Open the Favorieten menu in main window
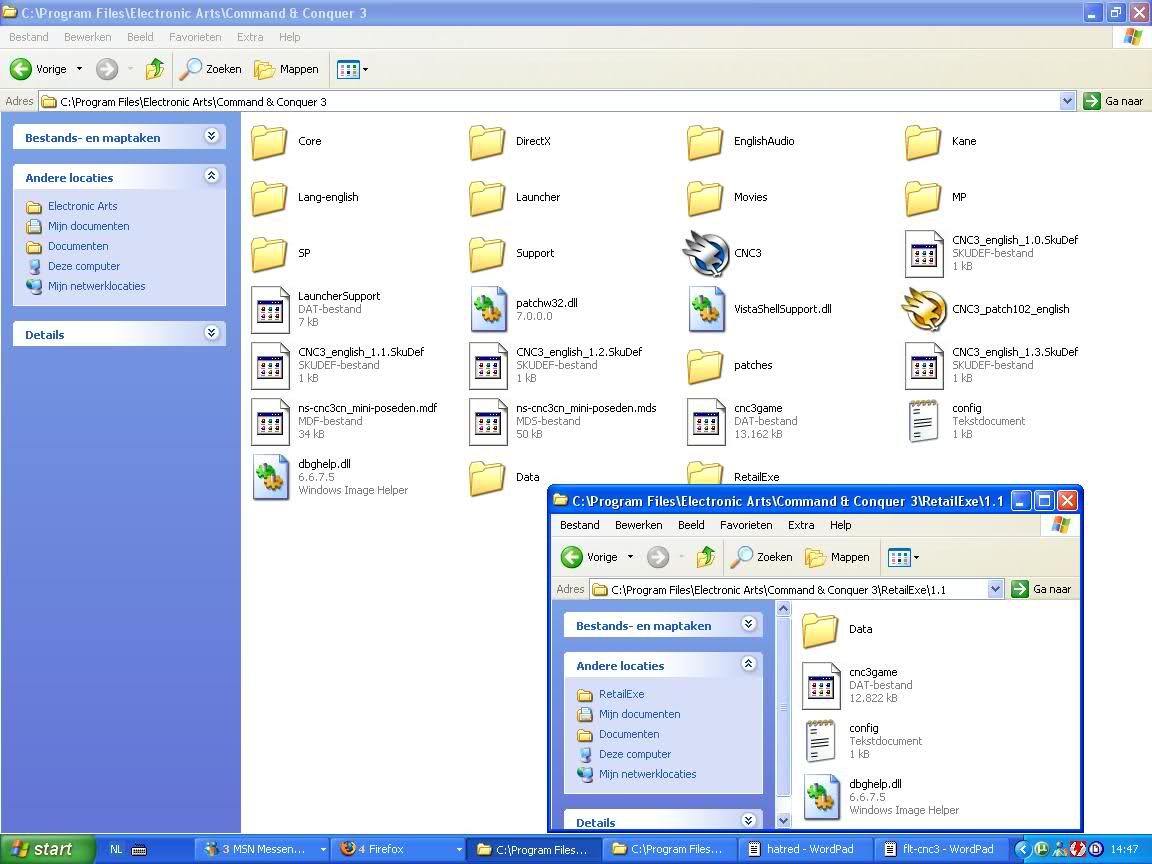 [195, 37]
